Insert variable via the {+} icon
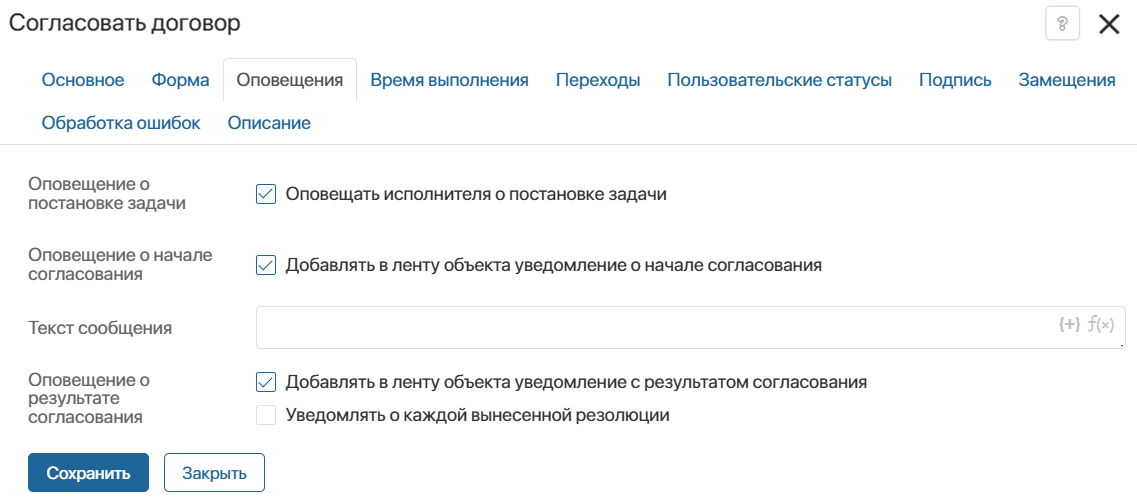This screenshot has width=1137, height=503. pos(1069,324)
